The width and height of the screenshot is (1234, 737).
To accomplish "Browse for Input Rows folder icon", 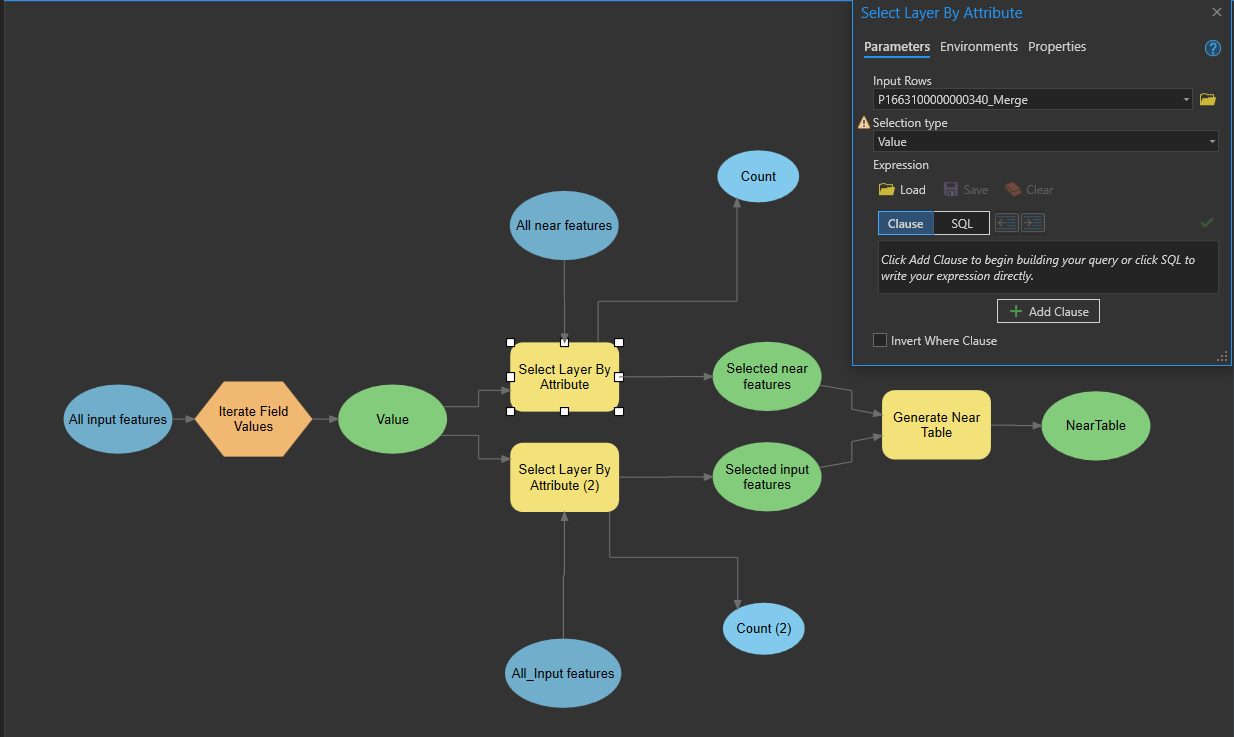I will 1207,99.
